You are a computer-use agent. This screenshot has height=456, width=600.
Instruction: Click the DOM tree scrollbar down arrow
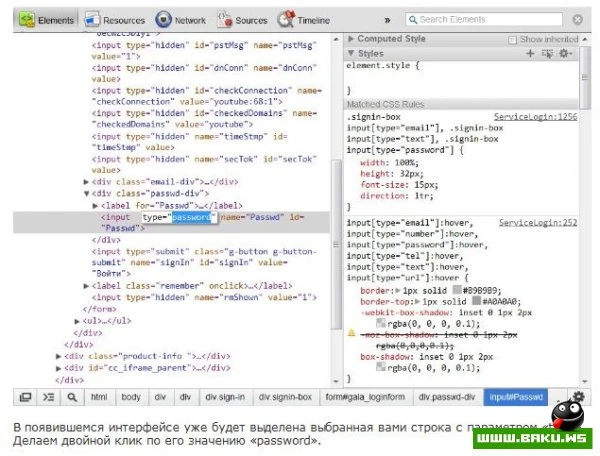point(336,381)
